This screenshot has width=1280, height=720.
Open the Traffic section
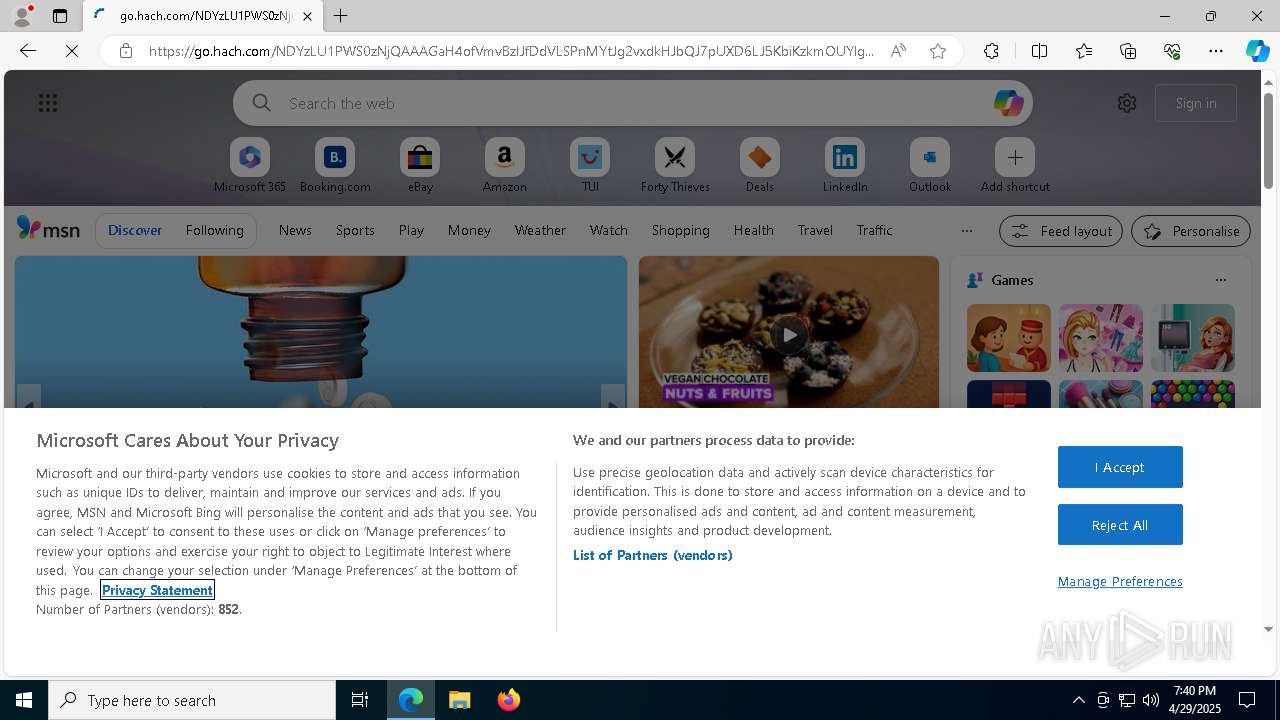pyautogui.click(x=875, y=230)
